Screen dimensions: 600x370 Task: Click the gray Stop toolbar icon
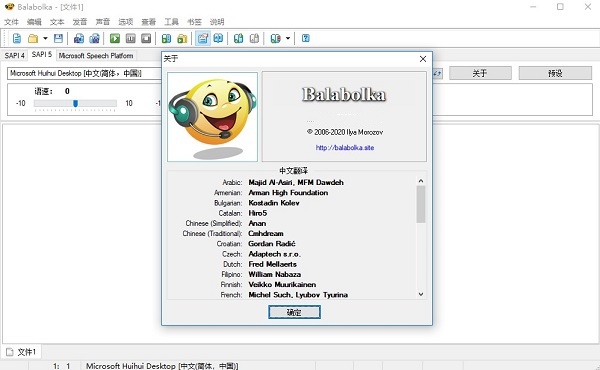click(146, 38)
